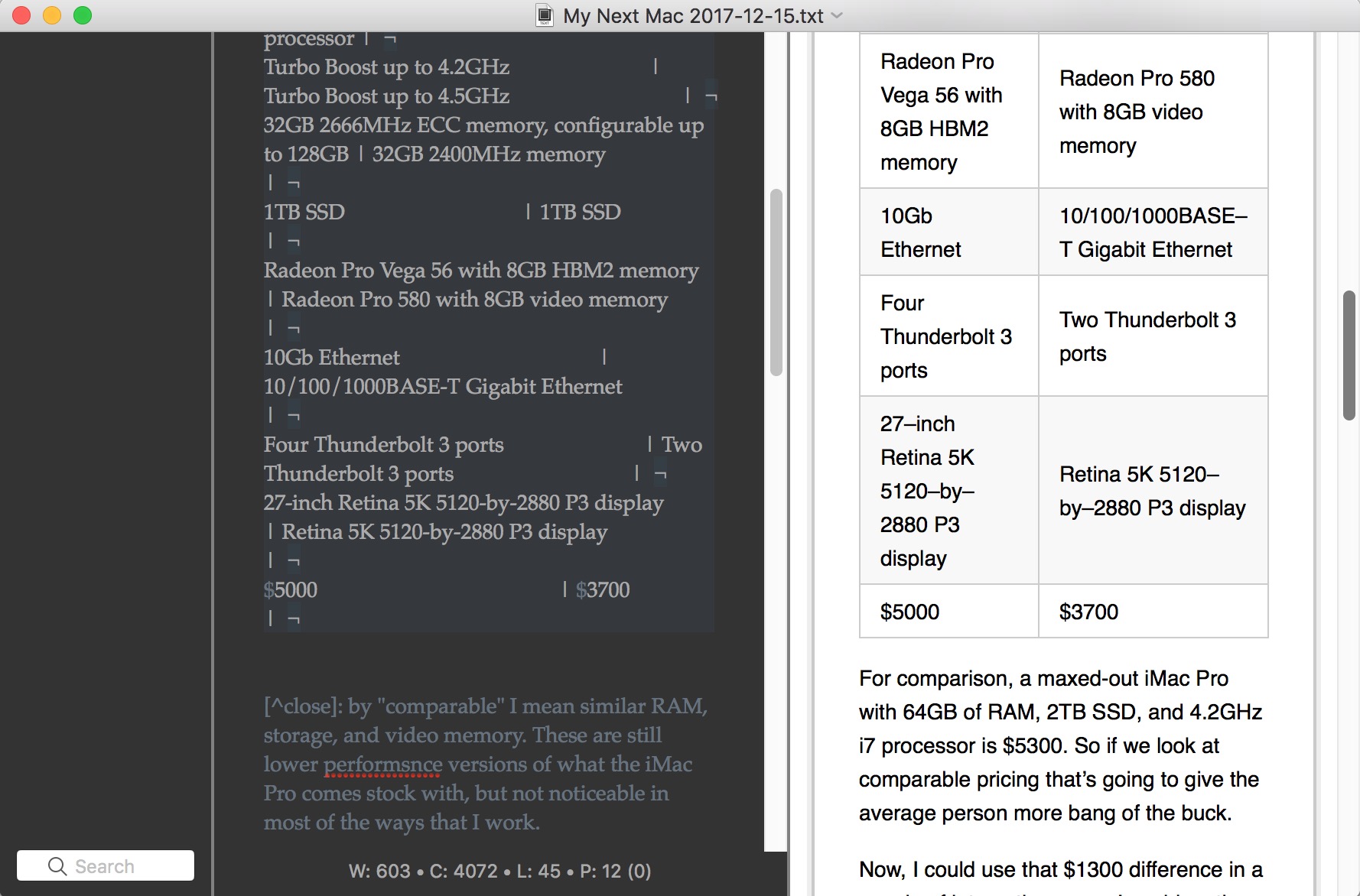The image size is (1360, 896).
Task: Click "27–inch Retina 5K" preview table cell
Action: click(x=949, y=490)
